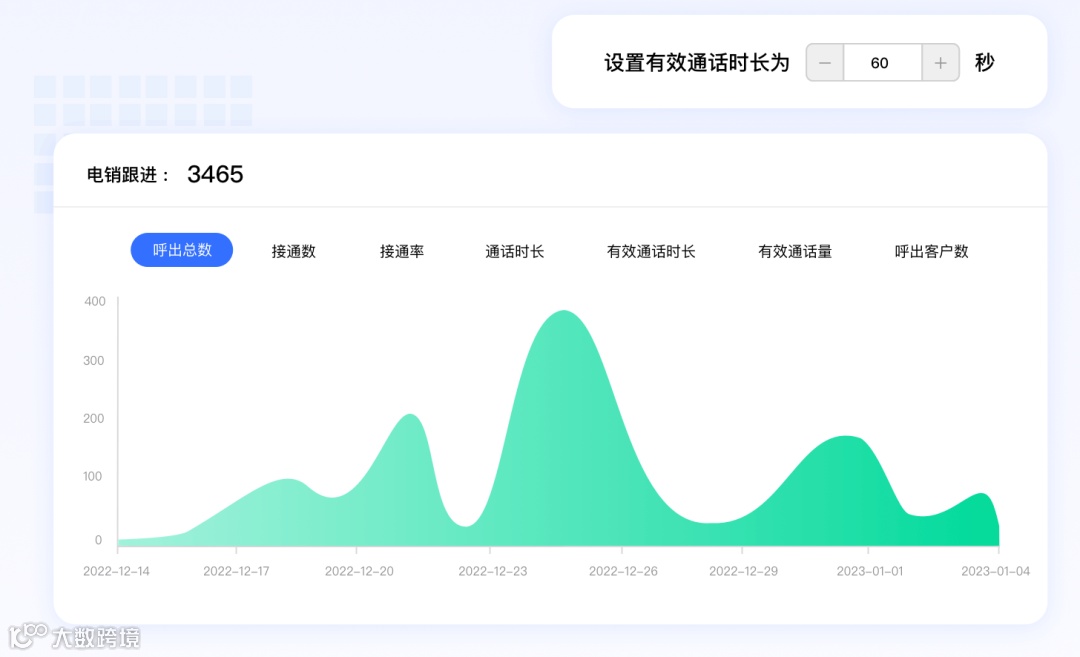
Task: Click the minus icon to decrease call duration
Action: point(824,62)
